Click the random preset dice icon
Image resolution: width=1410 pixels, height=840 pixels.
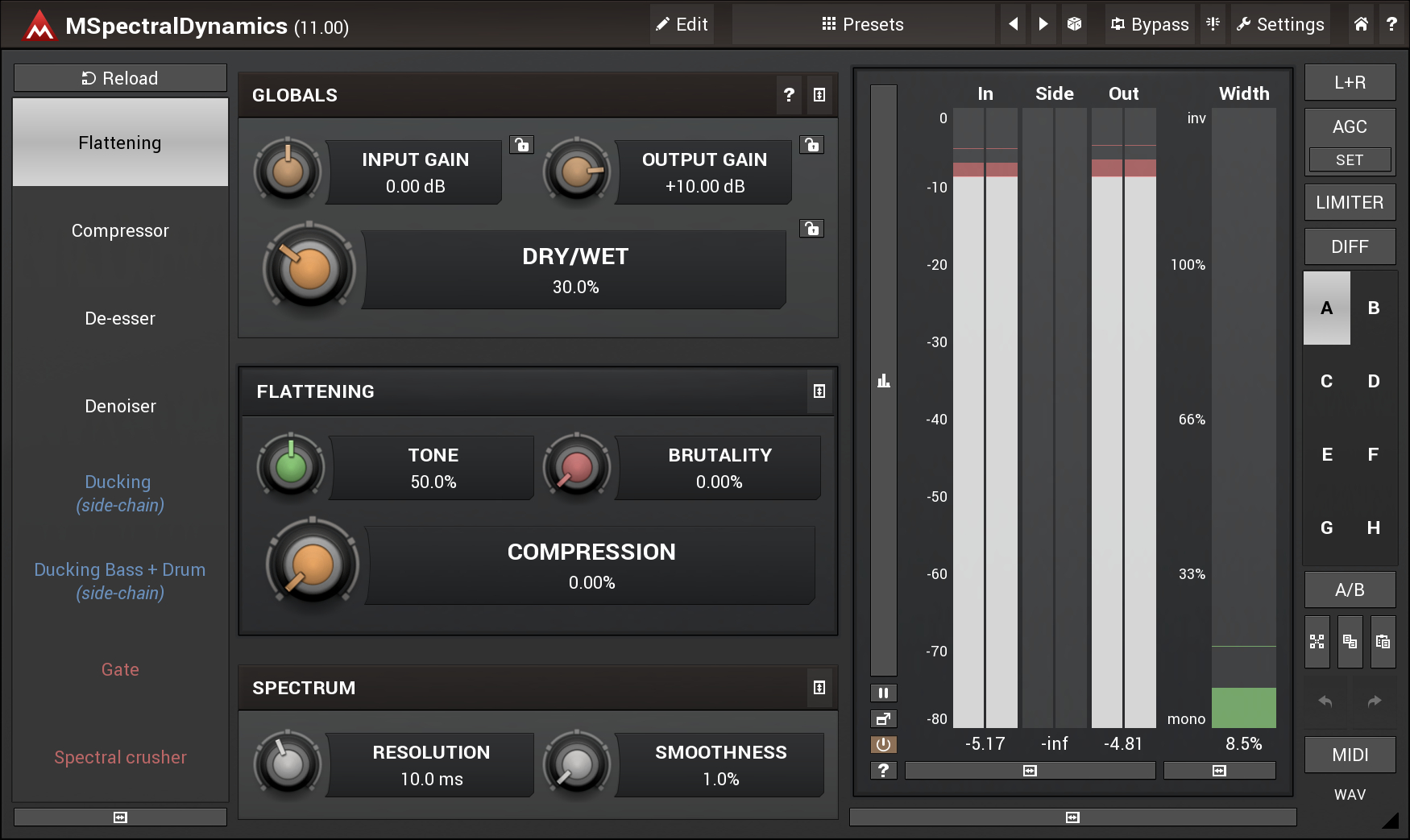coord(1074,24)
